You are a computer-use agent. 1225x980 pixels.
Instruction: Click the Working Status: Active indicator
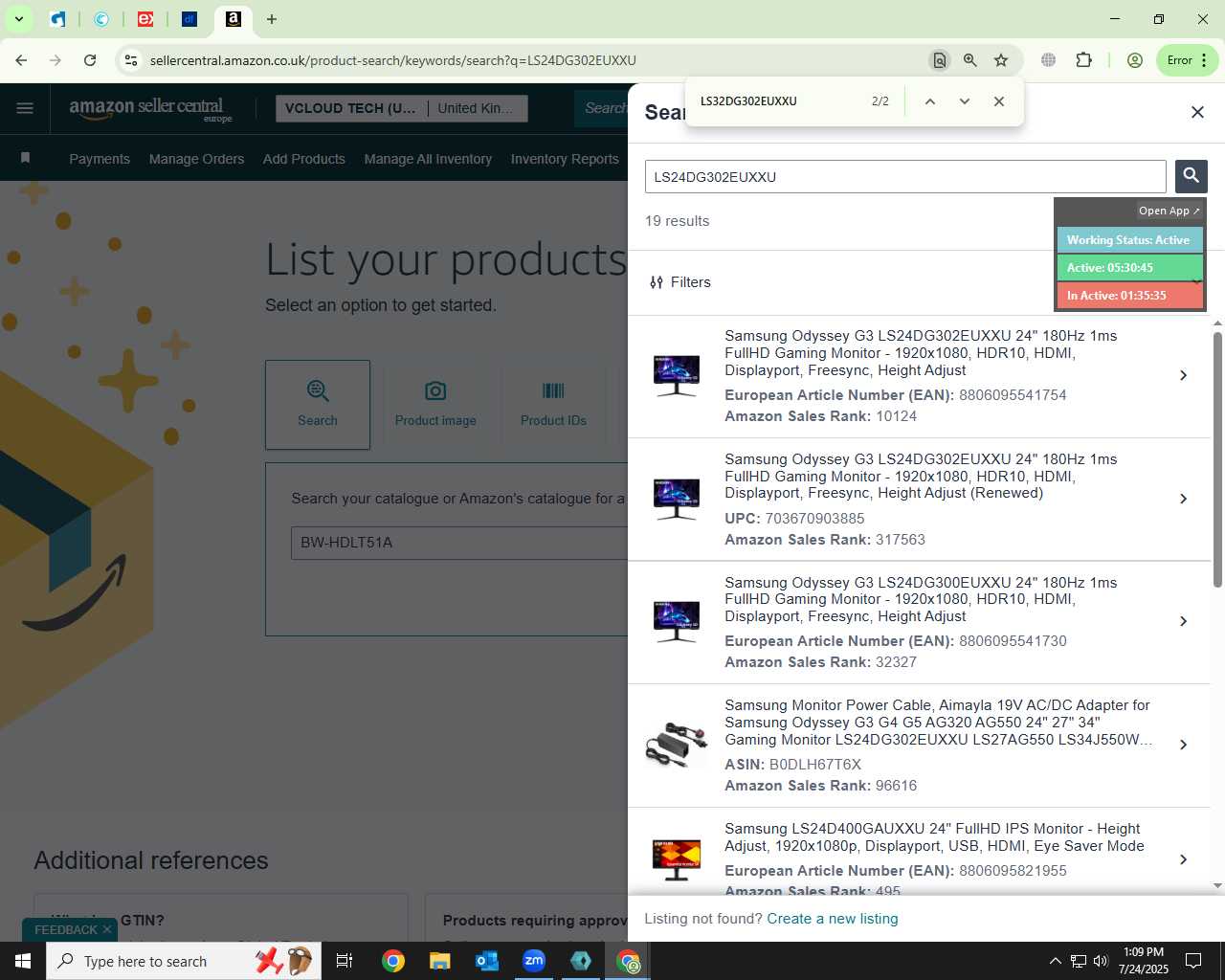click(x=1129, y=240)
